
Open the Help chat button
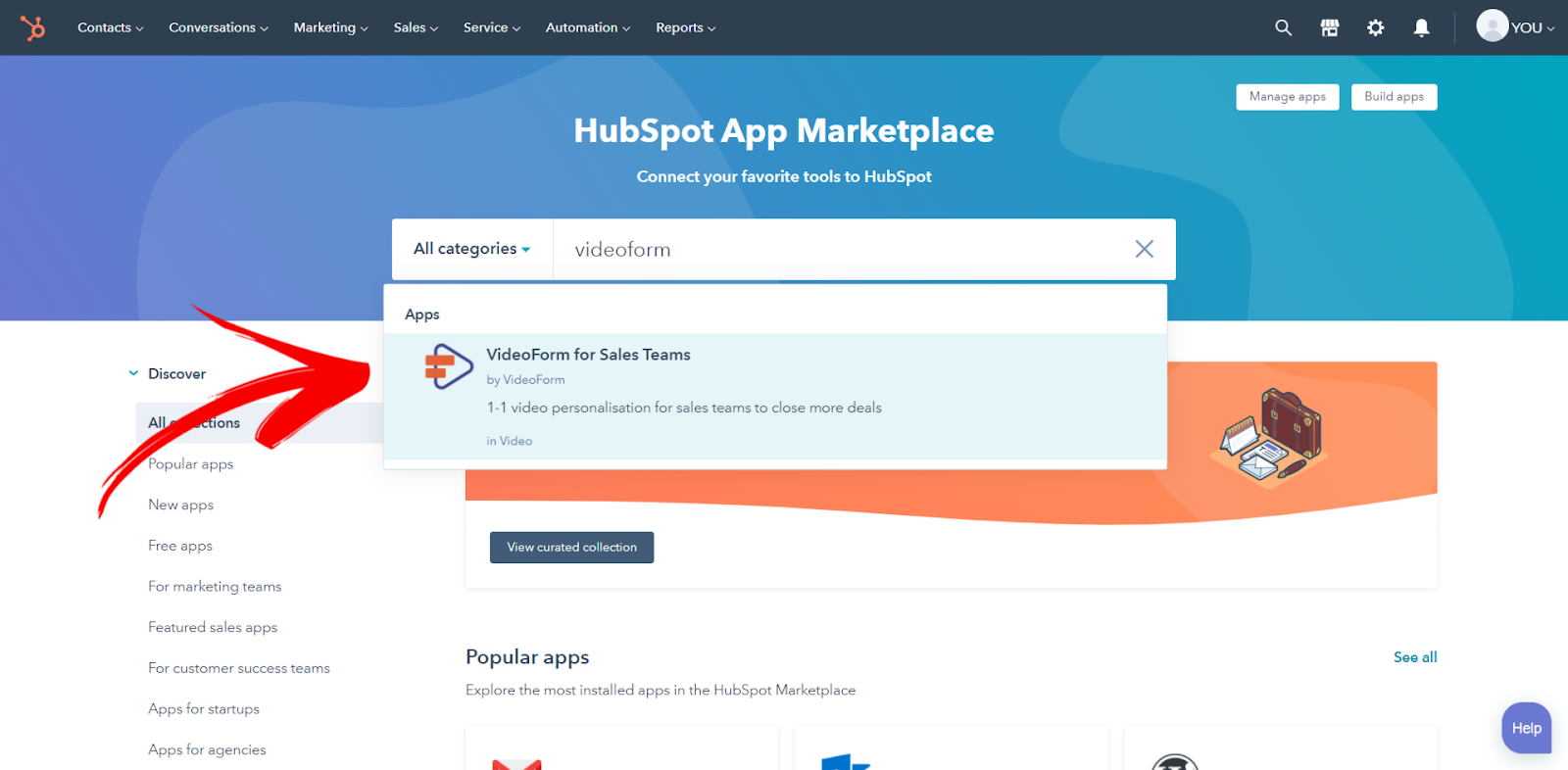click(1527, 728)
